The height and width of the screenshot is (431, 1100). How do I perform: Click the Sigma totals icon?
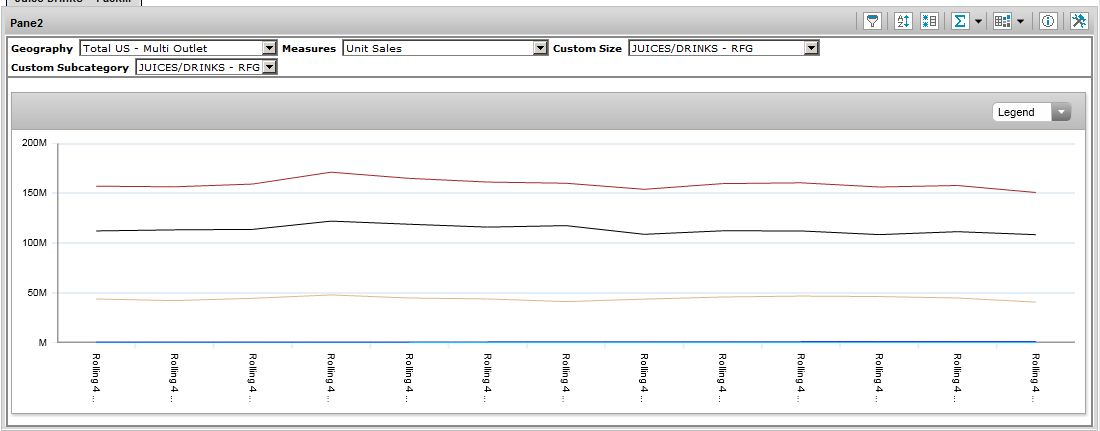(x=960, y=21)
